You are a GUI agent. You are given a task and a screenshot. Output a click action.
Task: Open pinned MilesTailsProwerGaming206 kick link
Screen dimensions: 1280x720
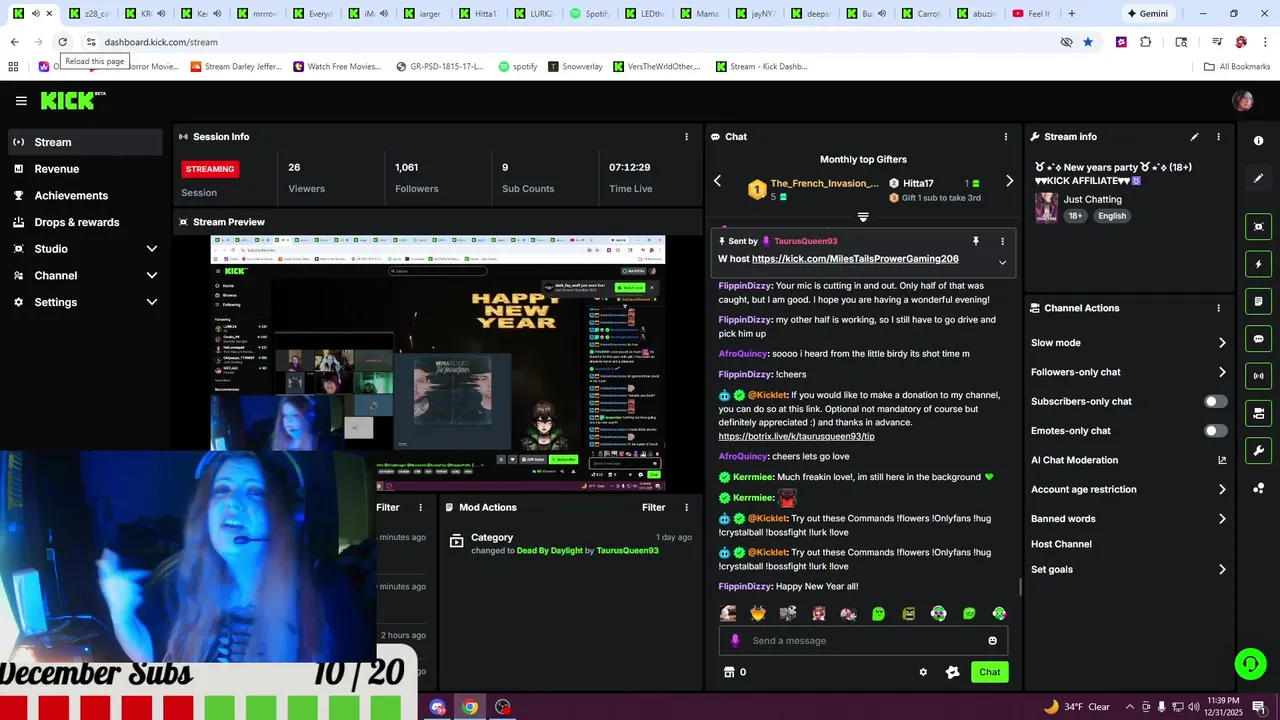[x=855, y=259]
